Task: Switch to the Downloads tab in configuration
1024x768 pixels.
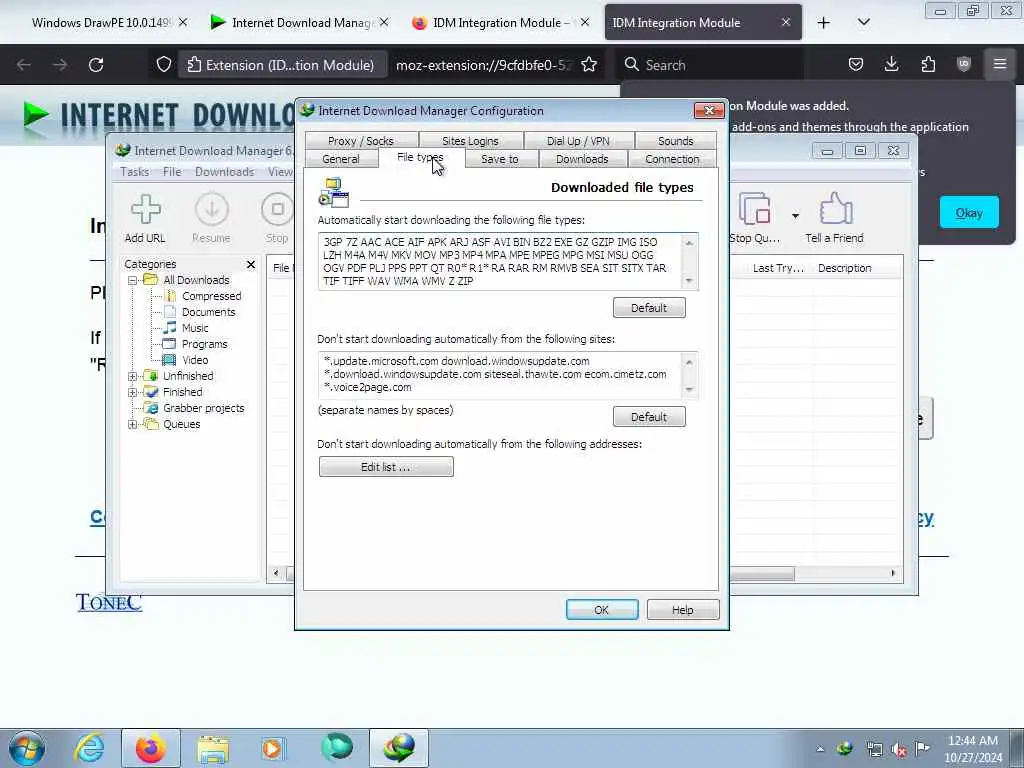Action: coord(582,159)
